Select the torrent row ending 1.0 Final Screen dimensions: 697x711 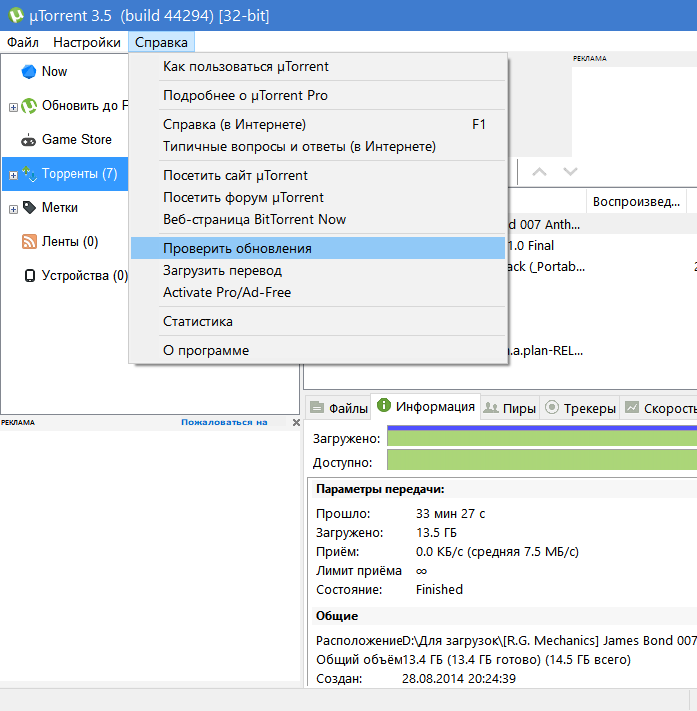pos(602,246)
